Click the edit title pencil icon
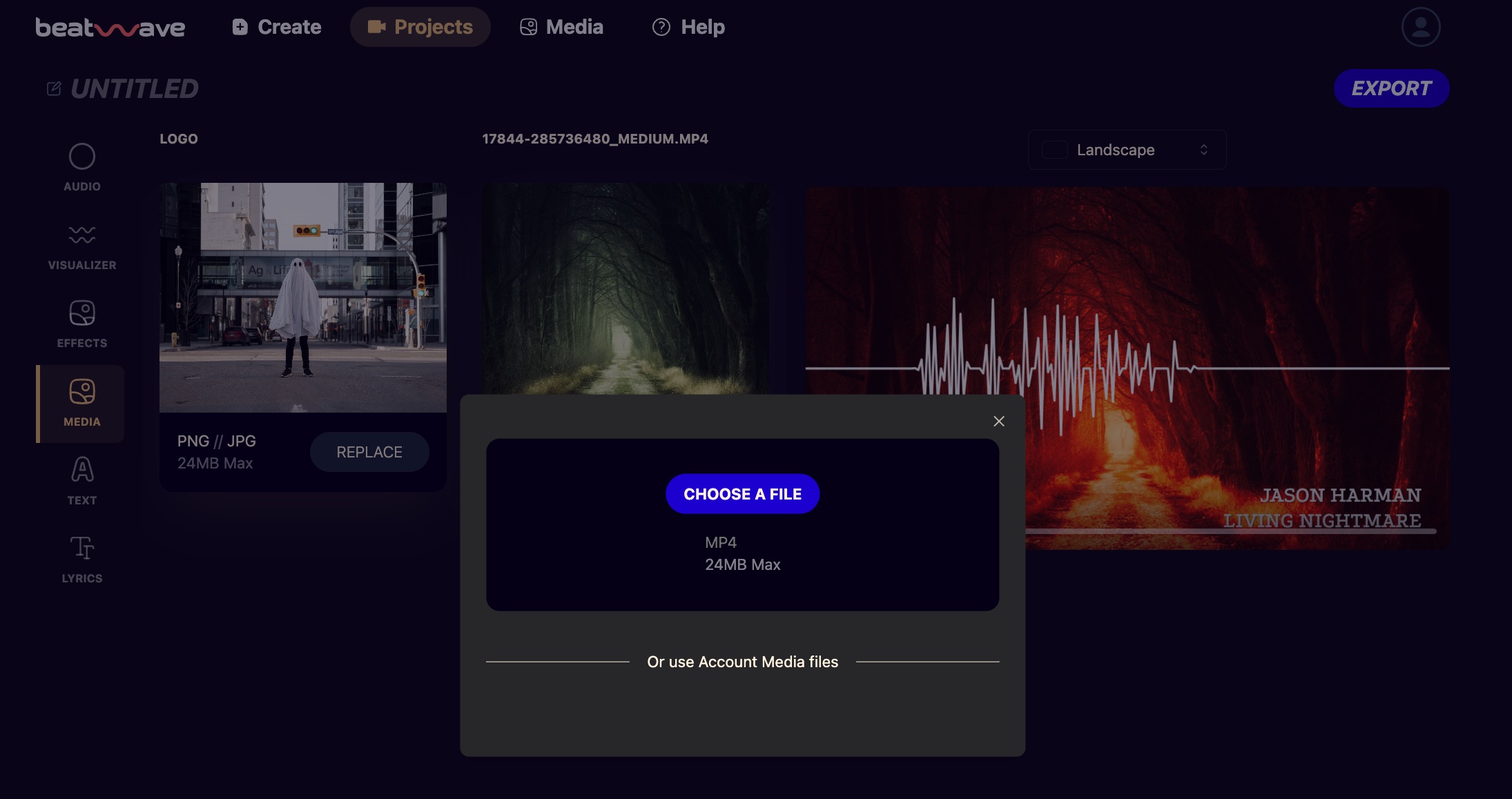 (x=54, y=88)
